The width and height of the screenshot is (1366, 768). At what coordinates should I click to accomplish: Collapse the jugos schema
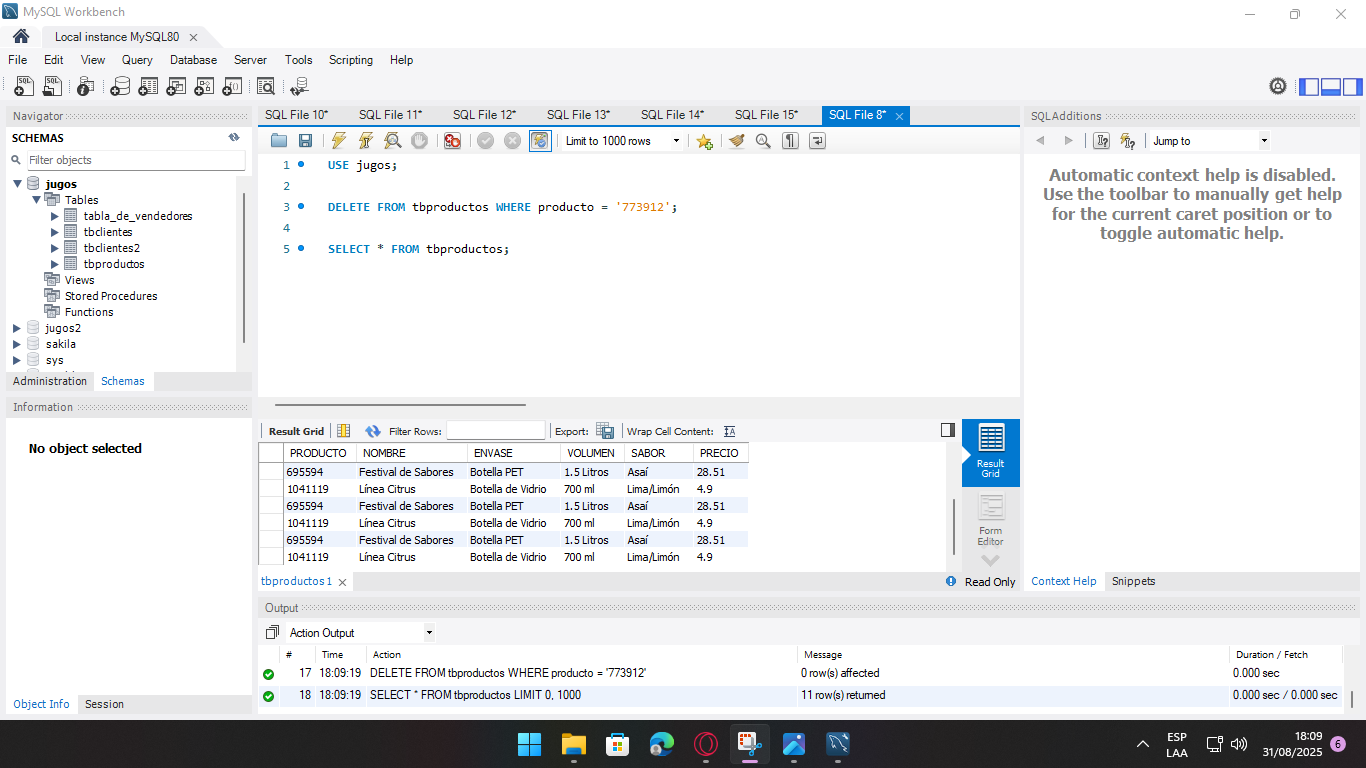17,184
